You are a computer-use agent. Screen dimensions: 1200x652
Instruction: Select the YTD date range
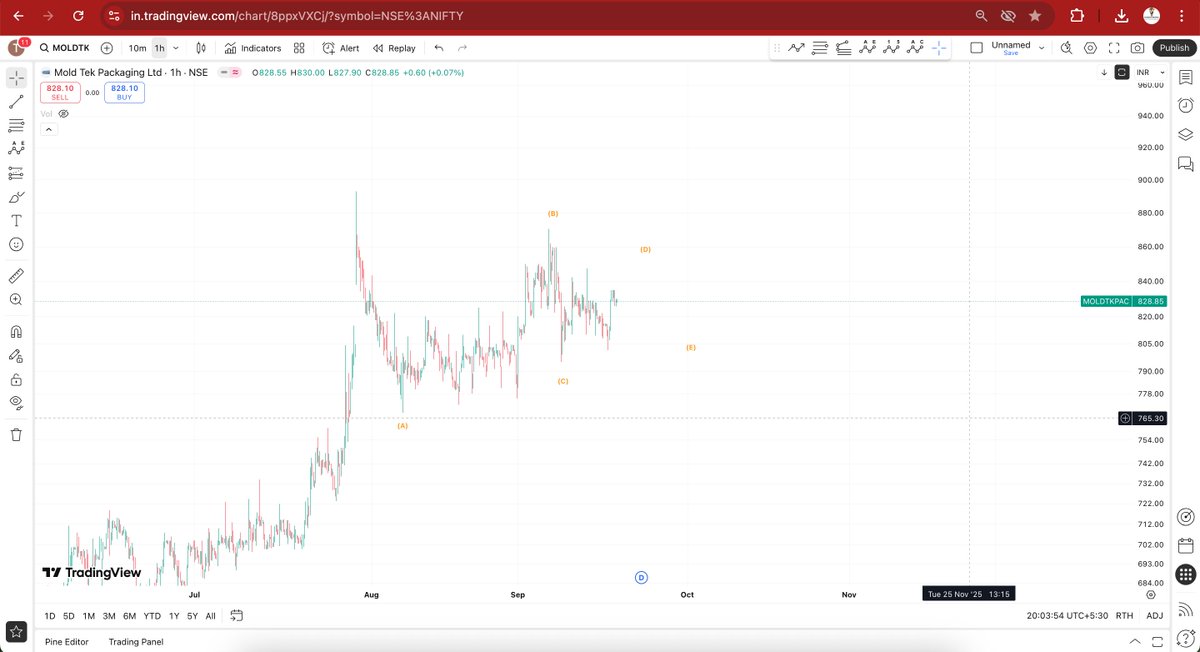point(152,616)
